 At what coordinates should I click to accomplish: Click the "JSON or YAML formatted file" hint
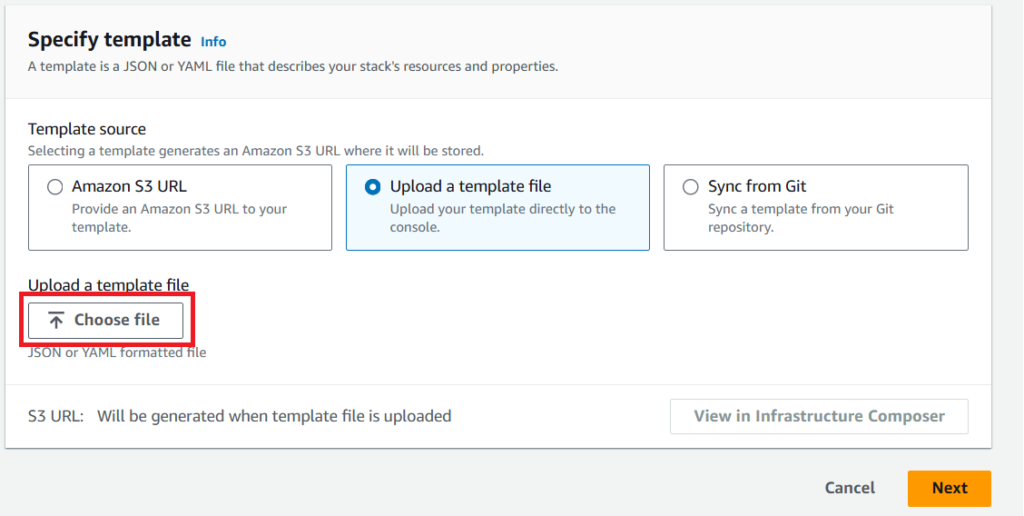(x=117, y=352)
